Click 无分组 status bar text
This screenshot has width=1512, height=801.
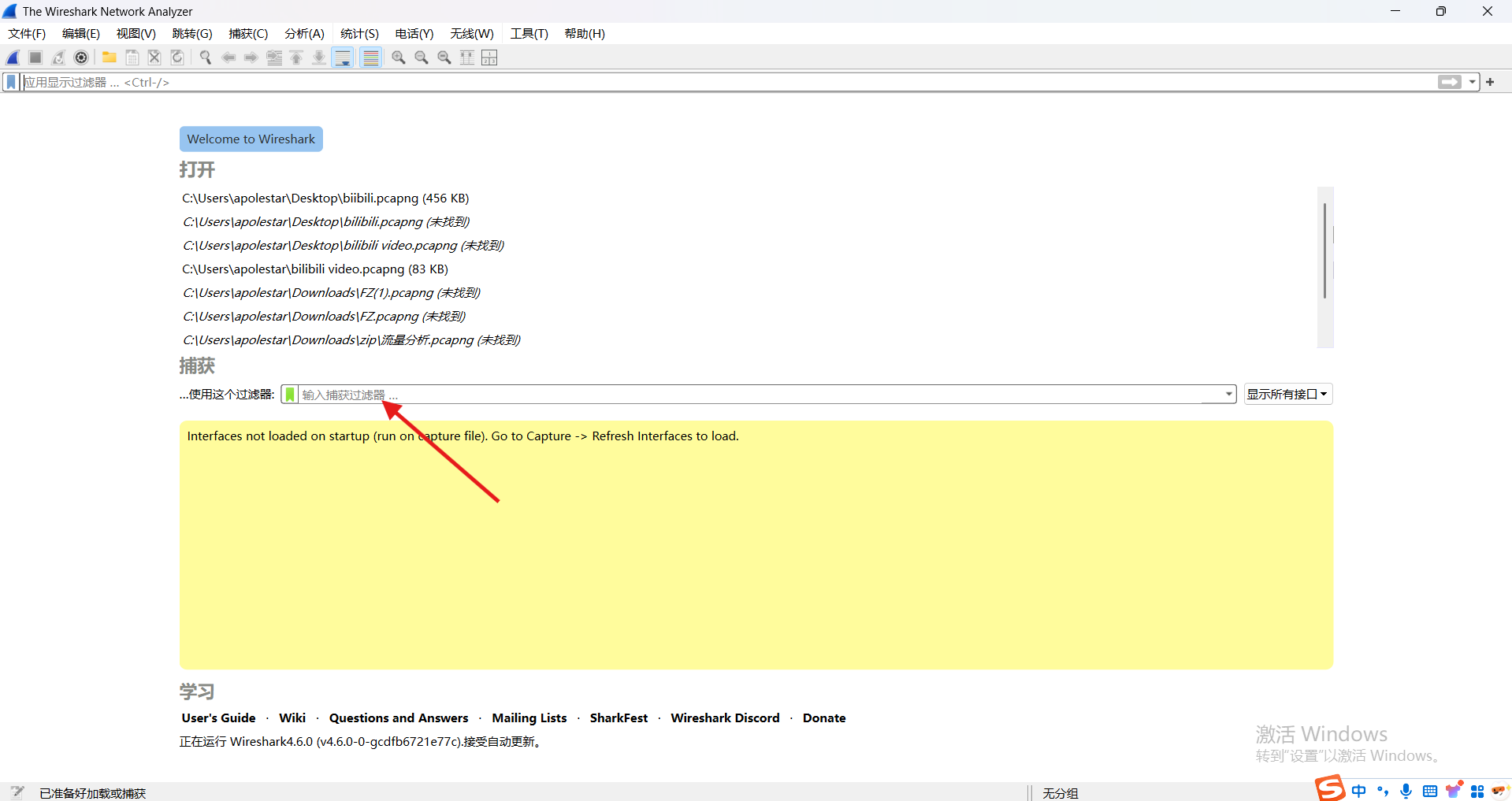1061,793
